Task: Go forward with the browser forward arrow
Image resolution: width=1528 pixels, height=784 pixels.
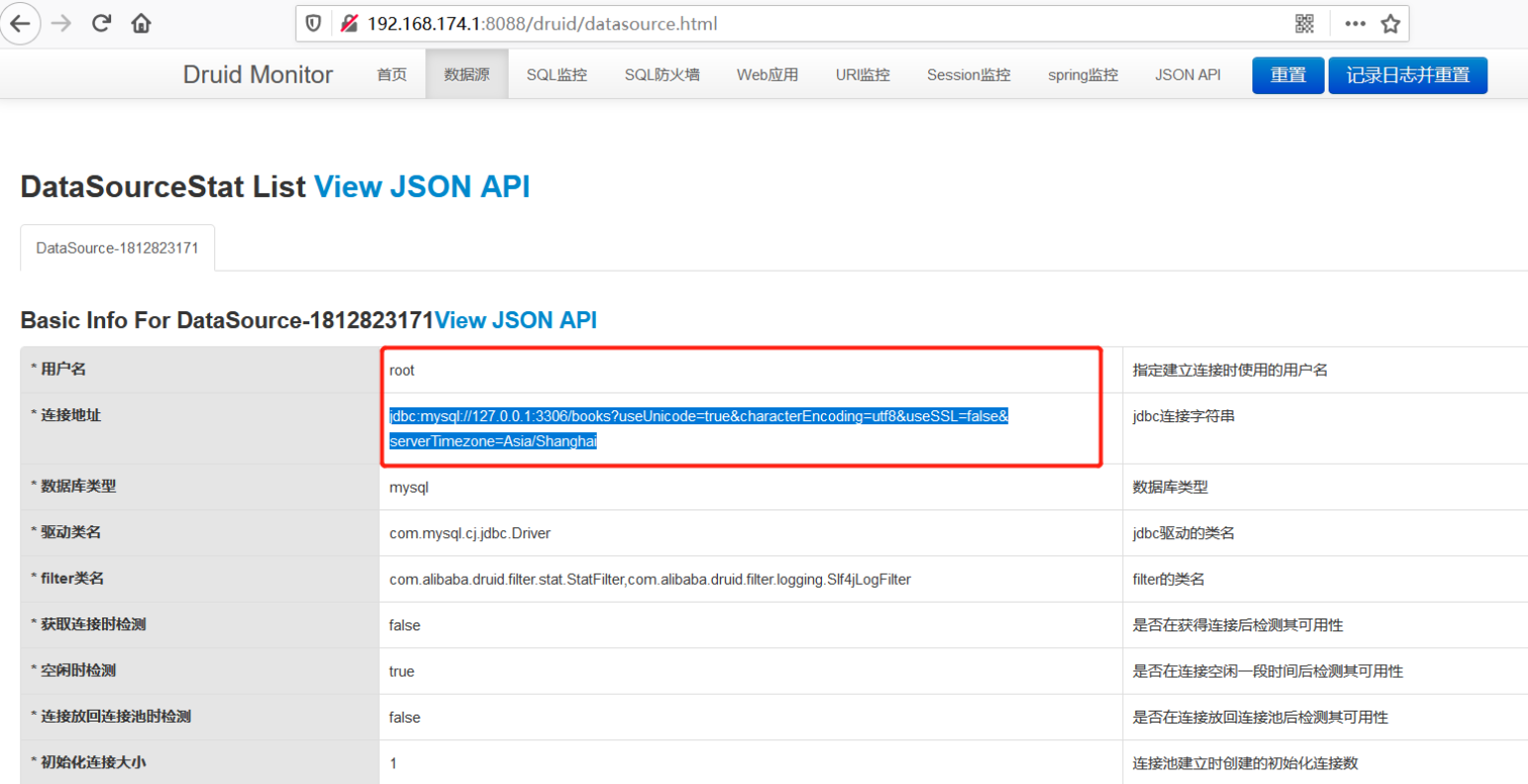Action: tap(61, 24)
